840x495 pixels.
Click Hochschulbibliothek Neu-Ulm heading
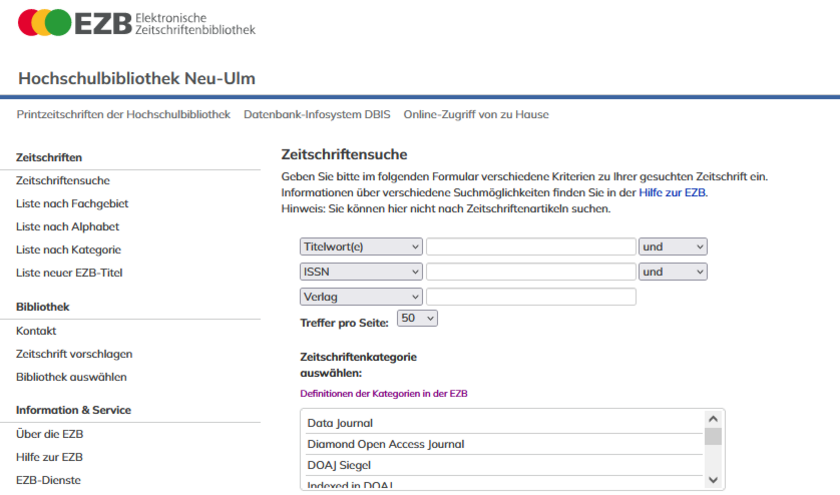(137, 79)
